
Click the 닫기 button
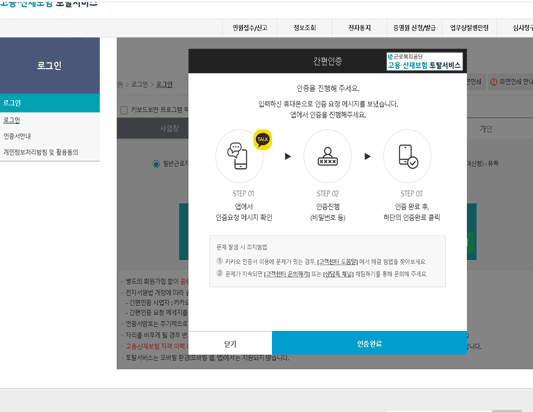coord(230,344)
